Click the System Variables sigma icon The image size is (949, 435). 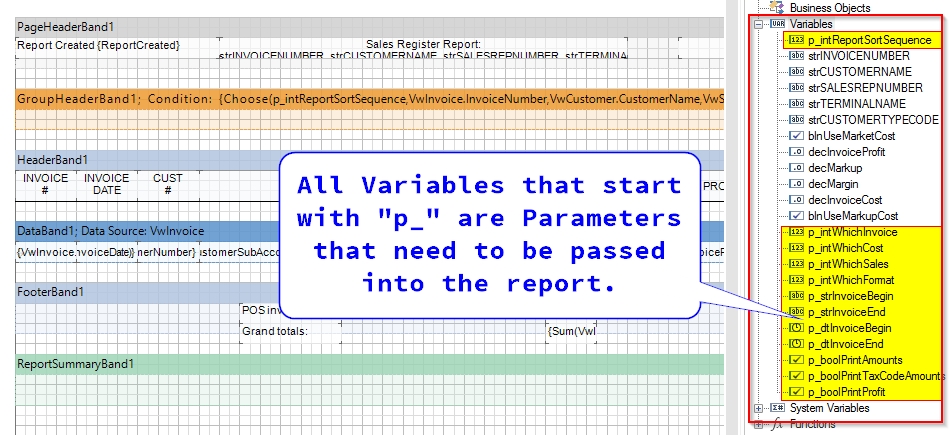pyautogui.click(x=777, y=408)
